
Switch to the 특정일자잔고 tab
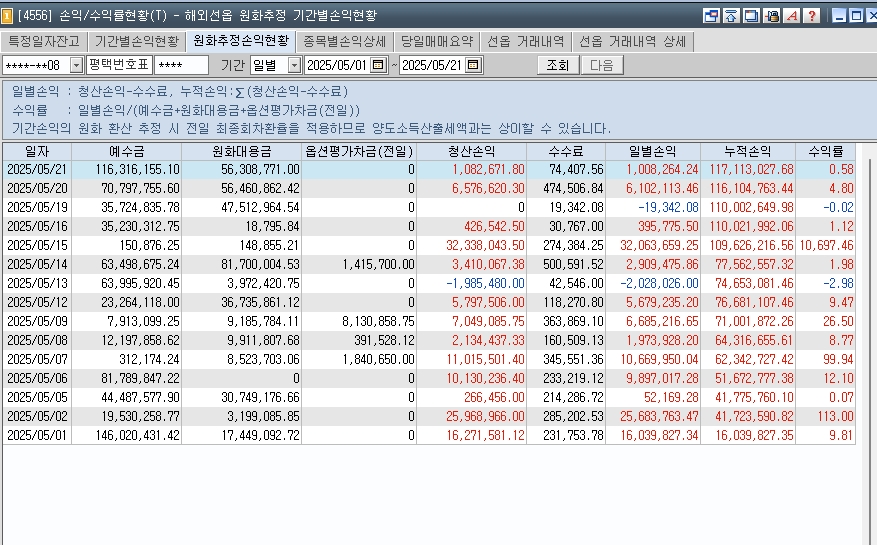44,41
